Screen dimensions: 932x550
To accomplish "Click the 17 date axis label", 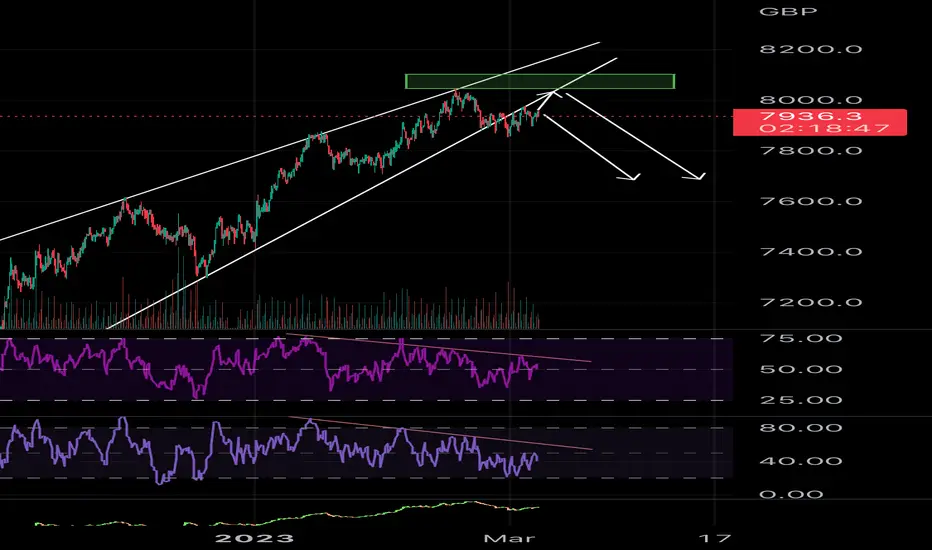I will [714, 539].
